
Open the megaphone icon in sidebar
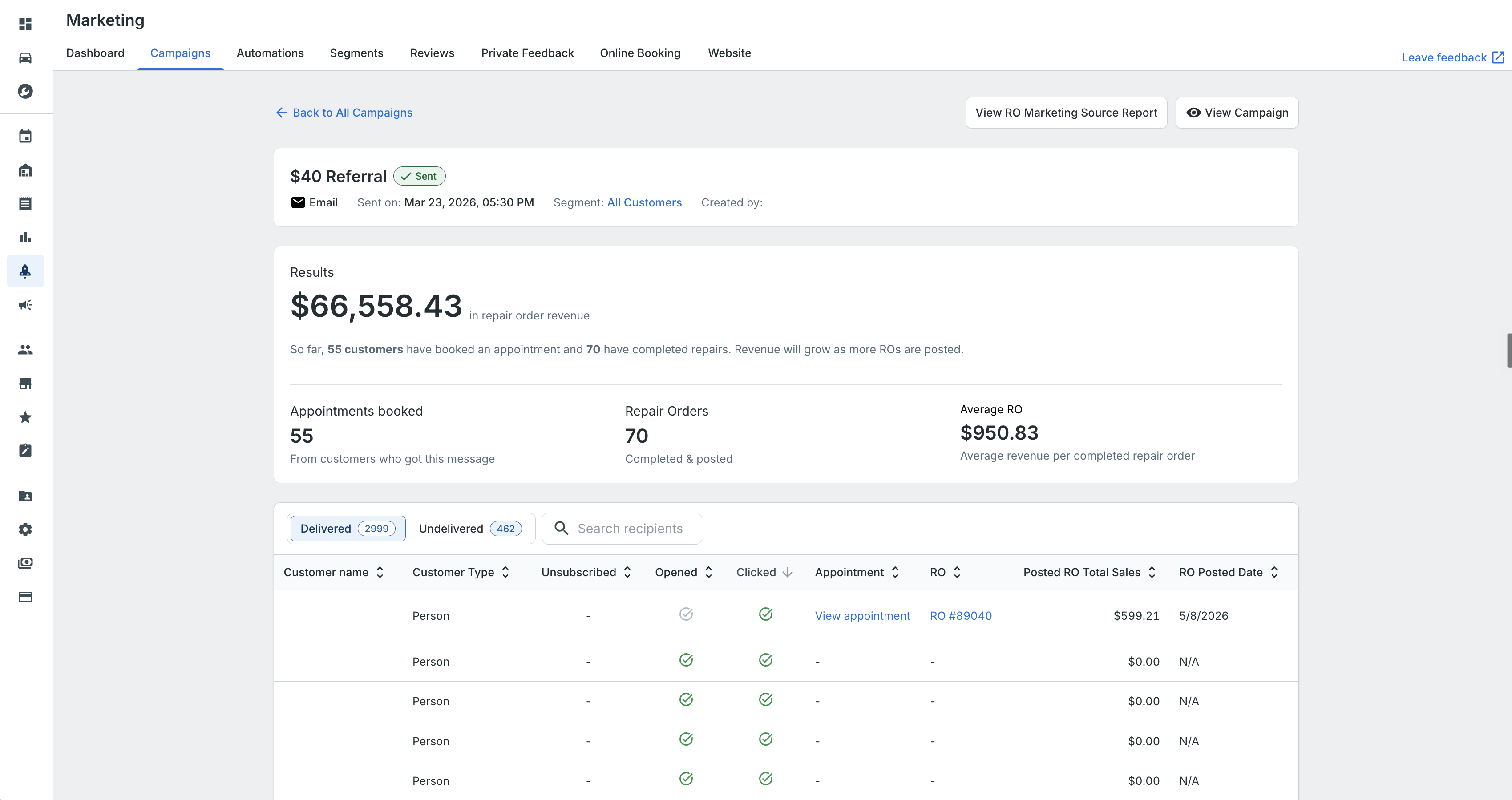[25, 305]
